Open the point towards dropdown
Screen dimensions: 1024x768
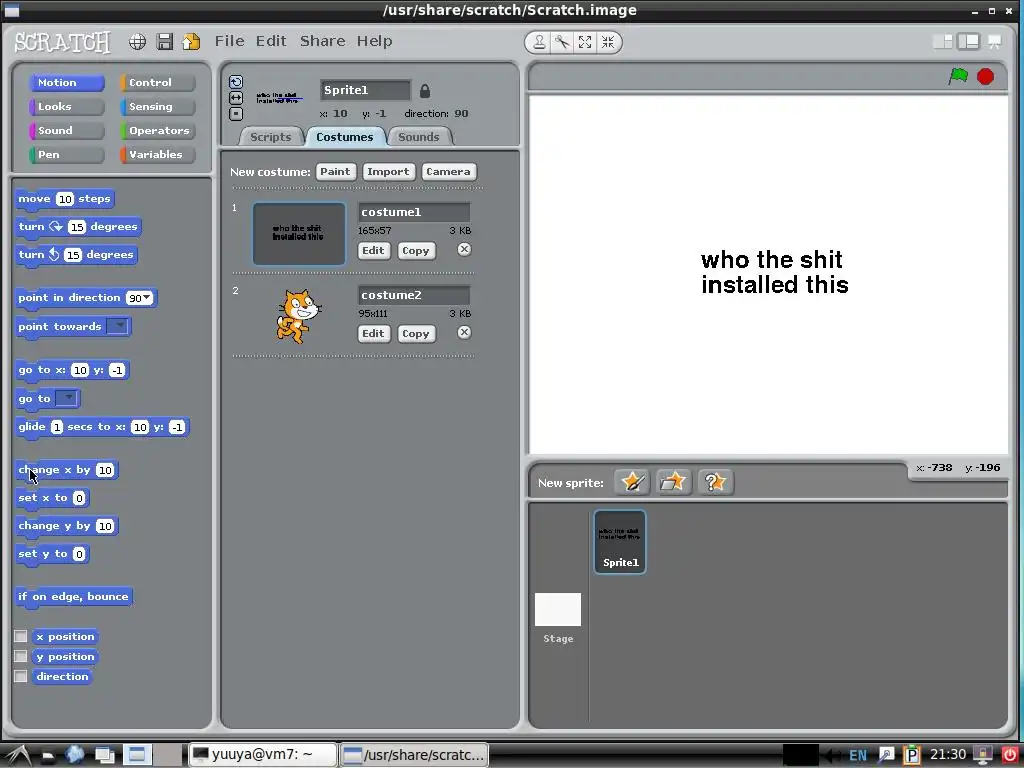118,326
